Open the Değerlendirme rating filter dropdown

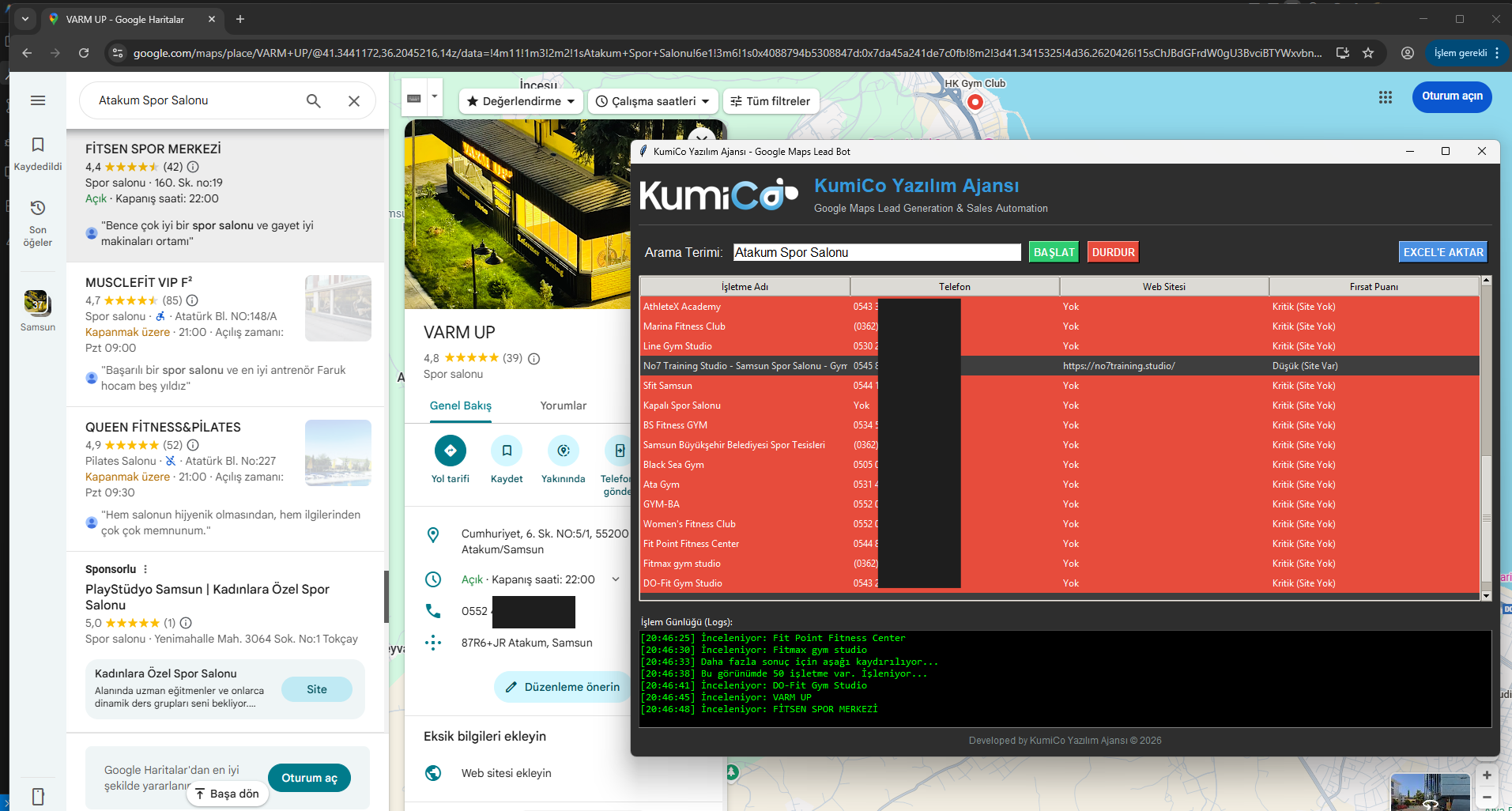pos(521,101)
